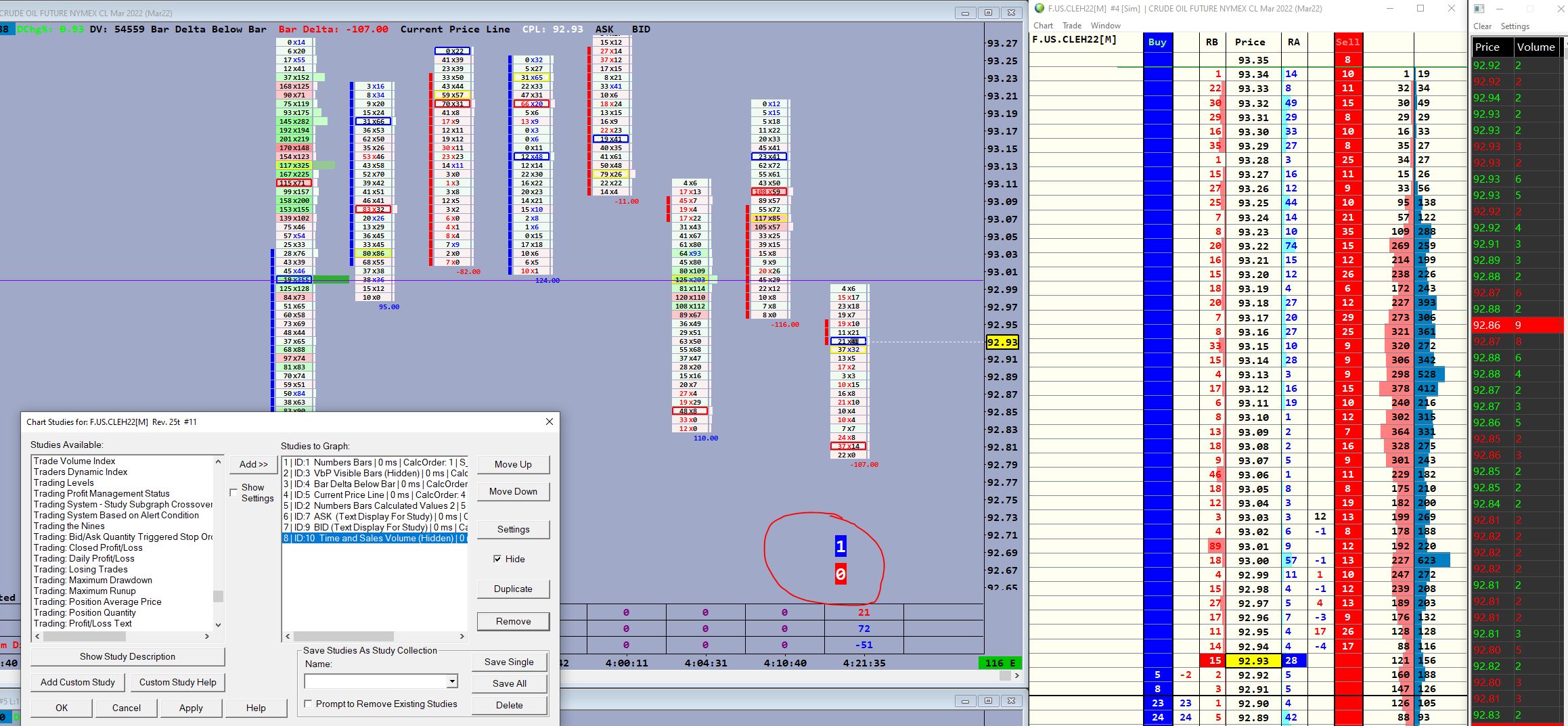Click the Price column header in the DOM
The width and height of the screenshot is (1568, 726).
coord(1250,42)
